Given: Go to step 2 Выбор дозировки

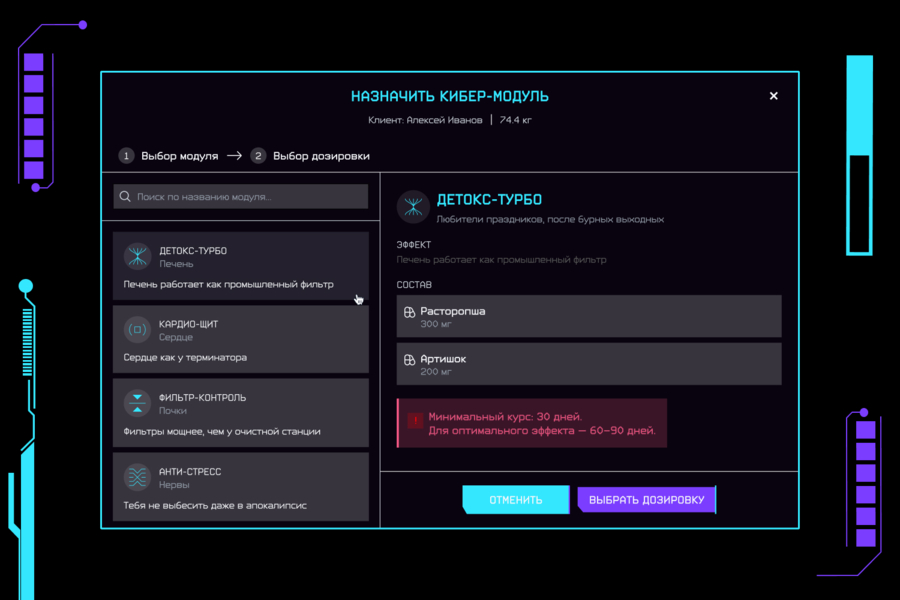Looking at the screenshot, I should (x=311, y=156).
